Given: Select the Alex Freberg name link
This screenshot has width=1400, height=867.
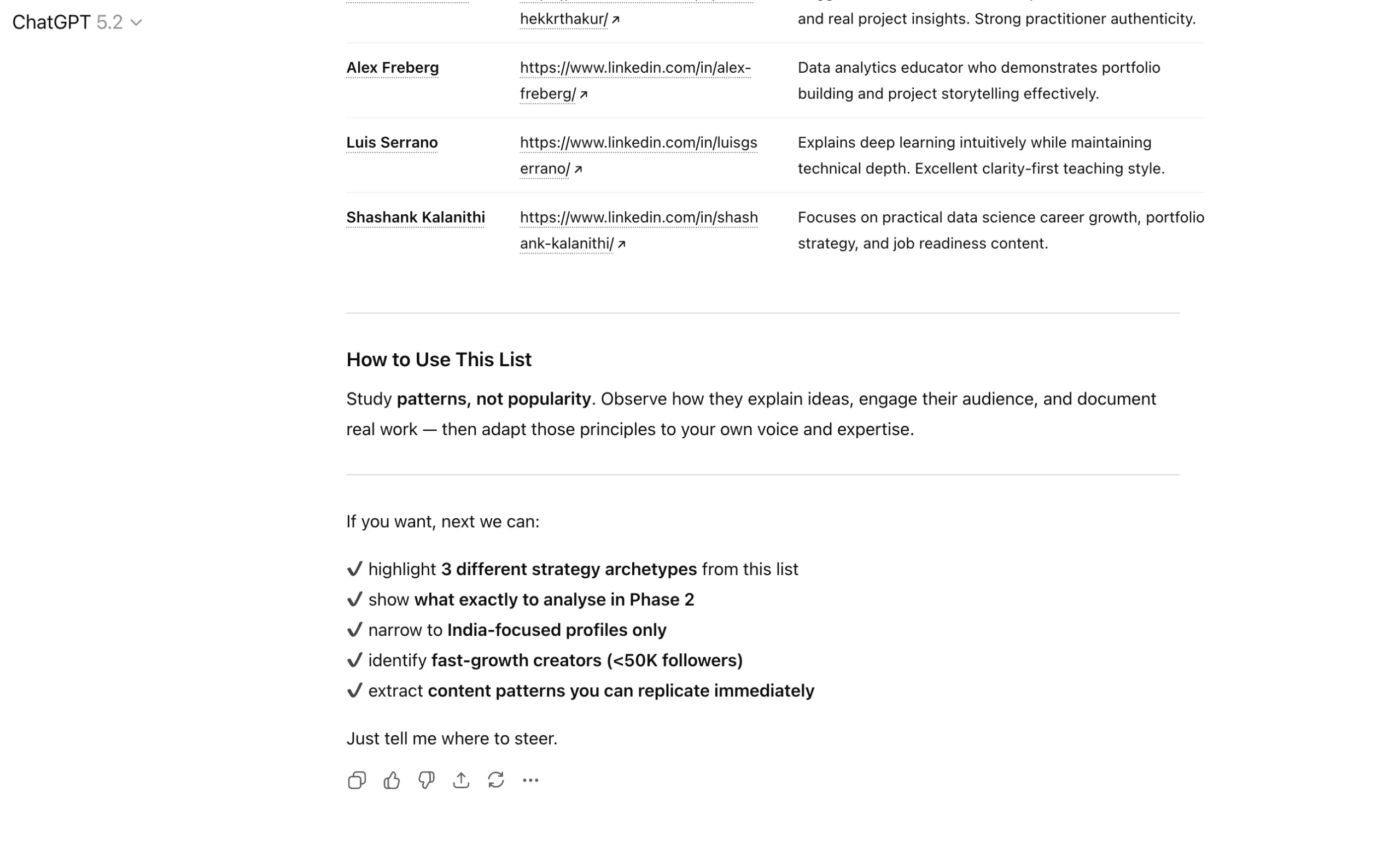Looking at the screenshot, I should [392, 68].
